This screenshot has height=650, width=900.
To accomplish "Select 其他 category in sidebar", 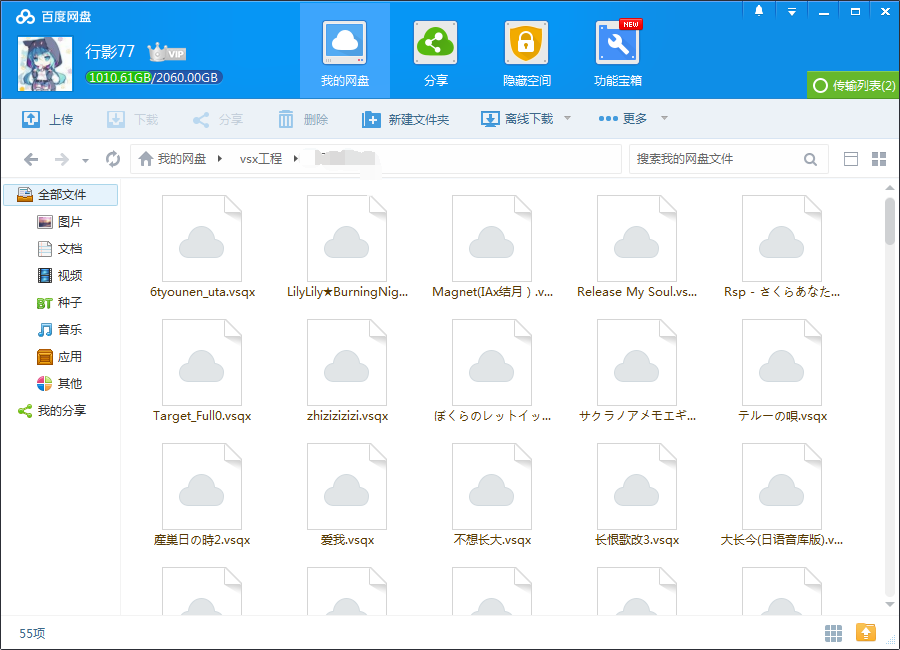I will point(61,384).
